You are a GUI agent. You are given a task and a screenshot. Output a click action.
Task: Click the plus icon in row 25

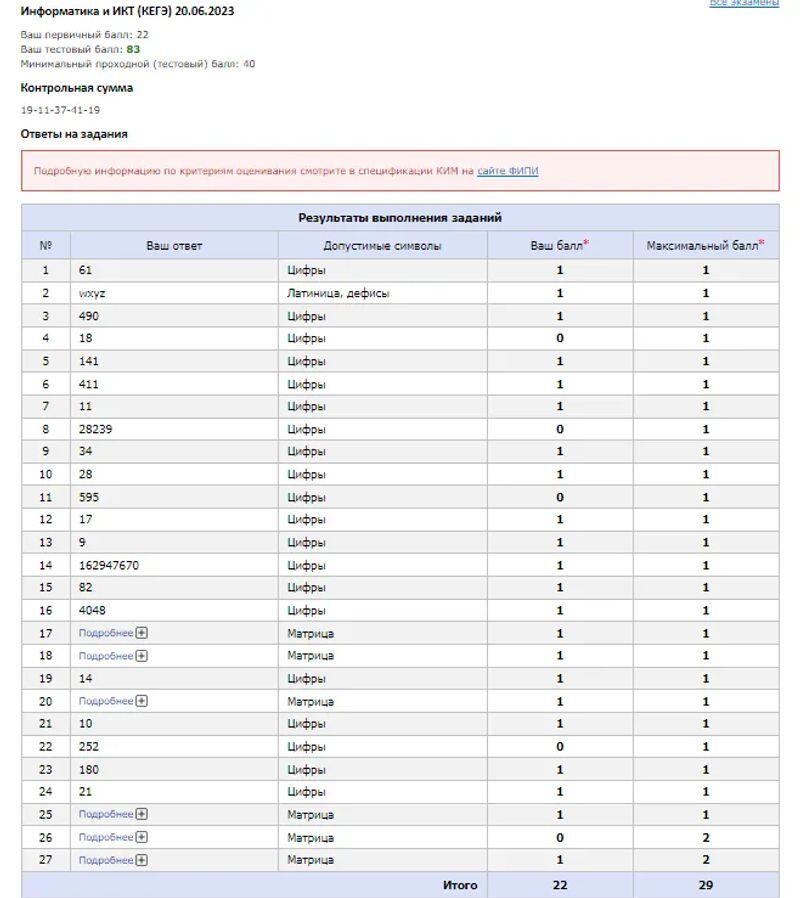pos(142,814)
